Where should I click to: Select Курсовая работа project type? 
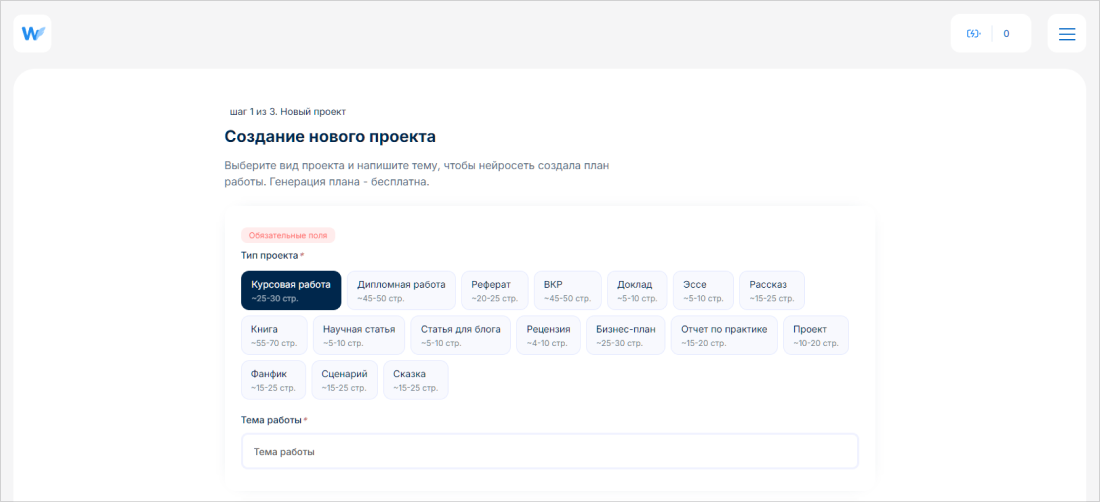tap(291, 290)
